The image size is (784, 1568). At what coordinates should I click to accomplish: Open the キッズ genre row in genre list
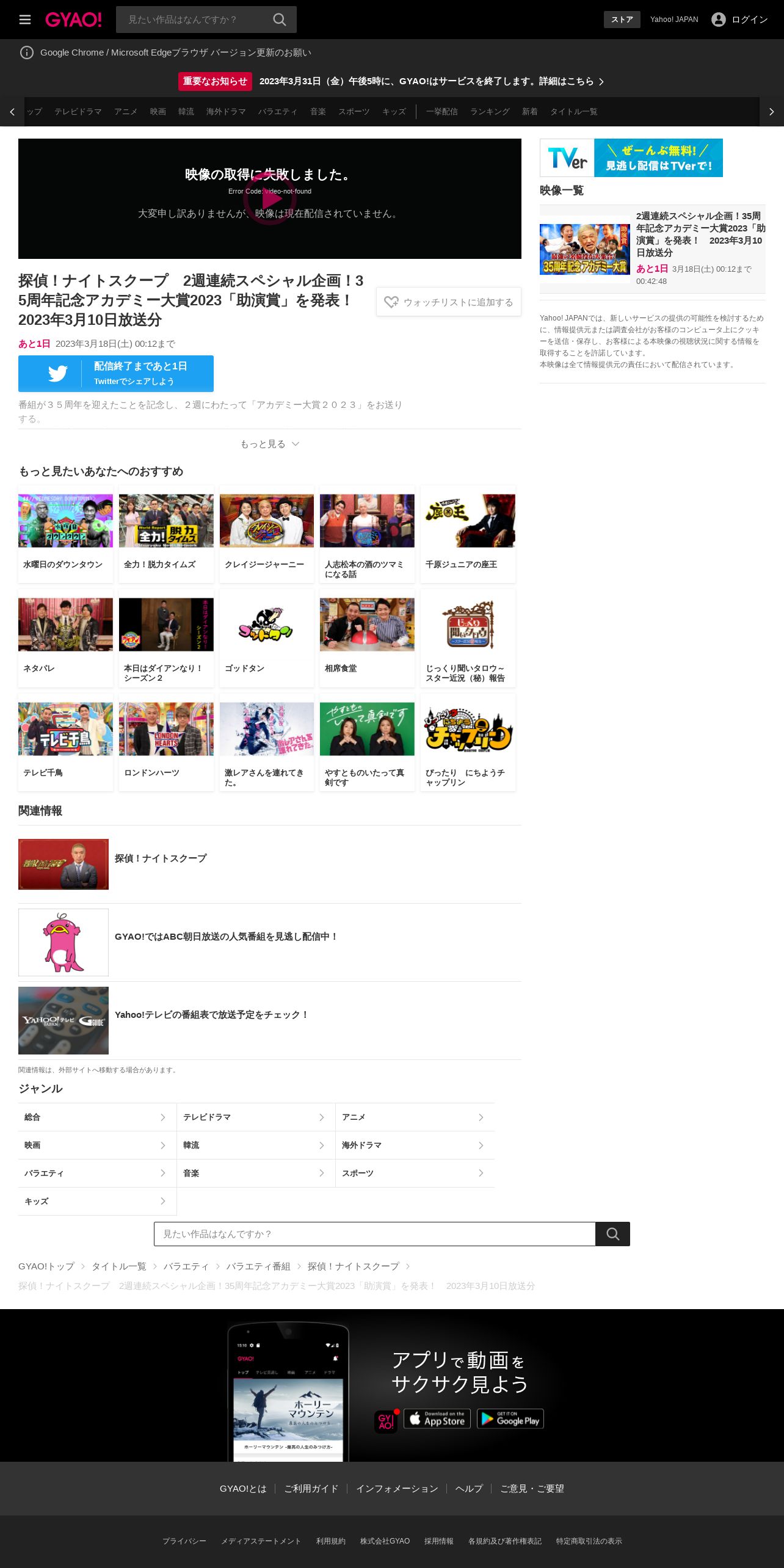pos(97,1201)
